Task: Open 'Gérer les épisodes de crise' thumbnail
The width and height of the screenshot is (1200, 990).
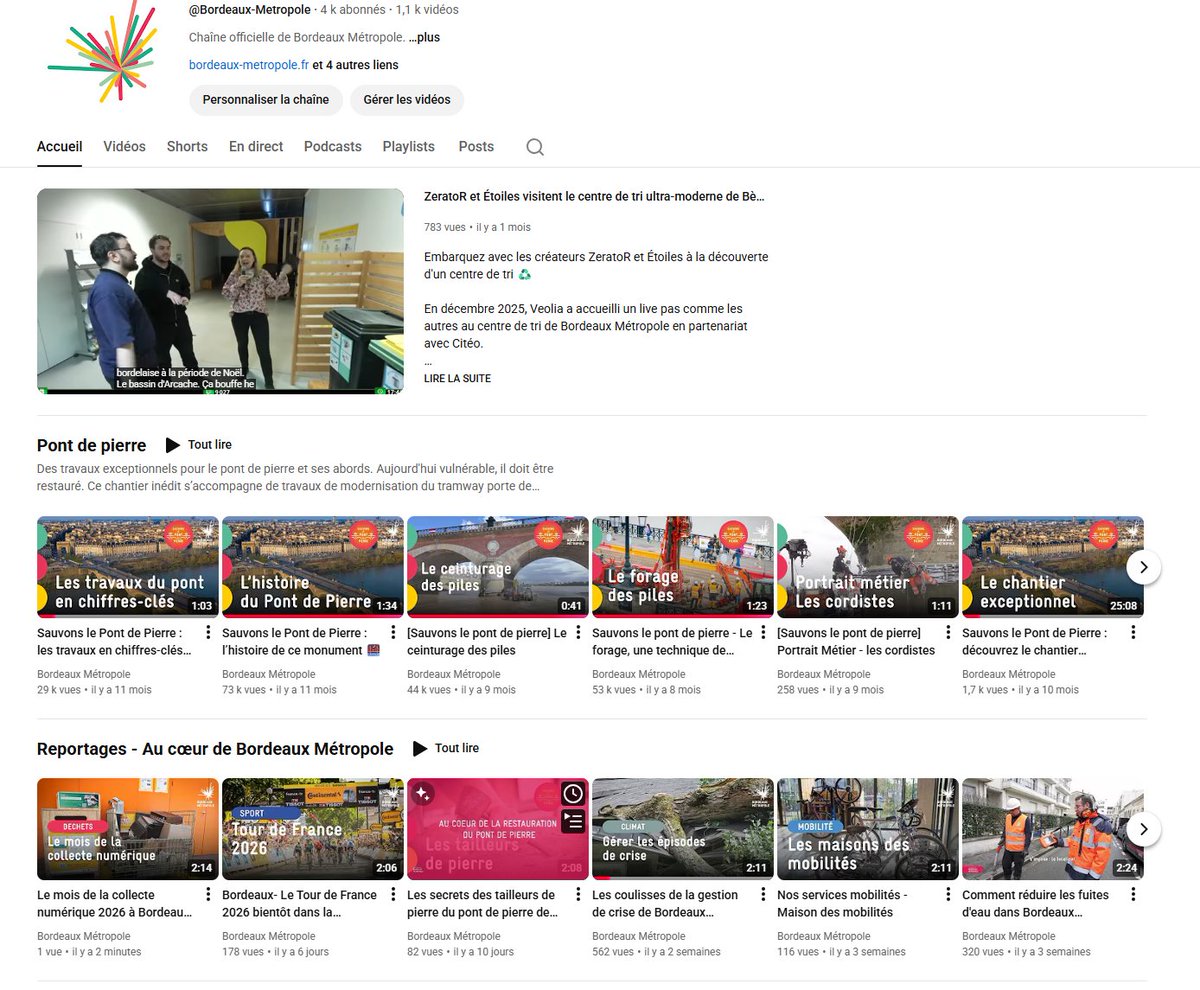Action: click(x=683, y=829)
